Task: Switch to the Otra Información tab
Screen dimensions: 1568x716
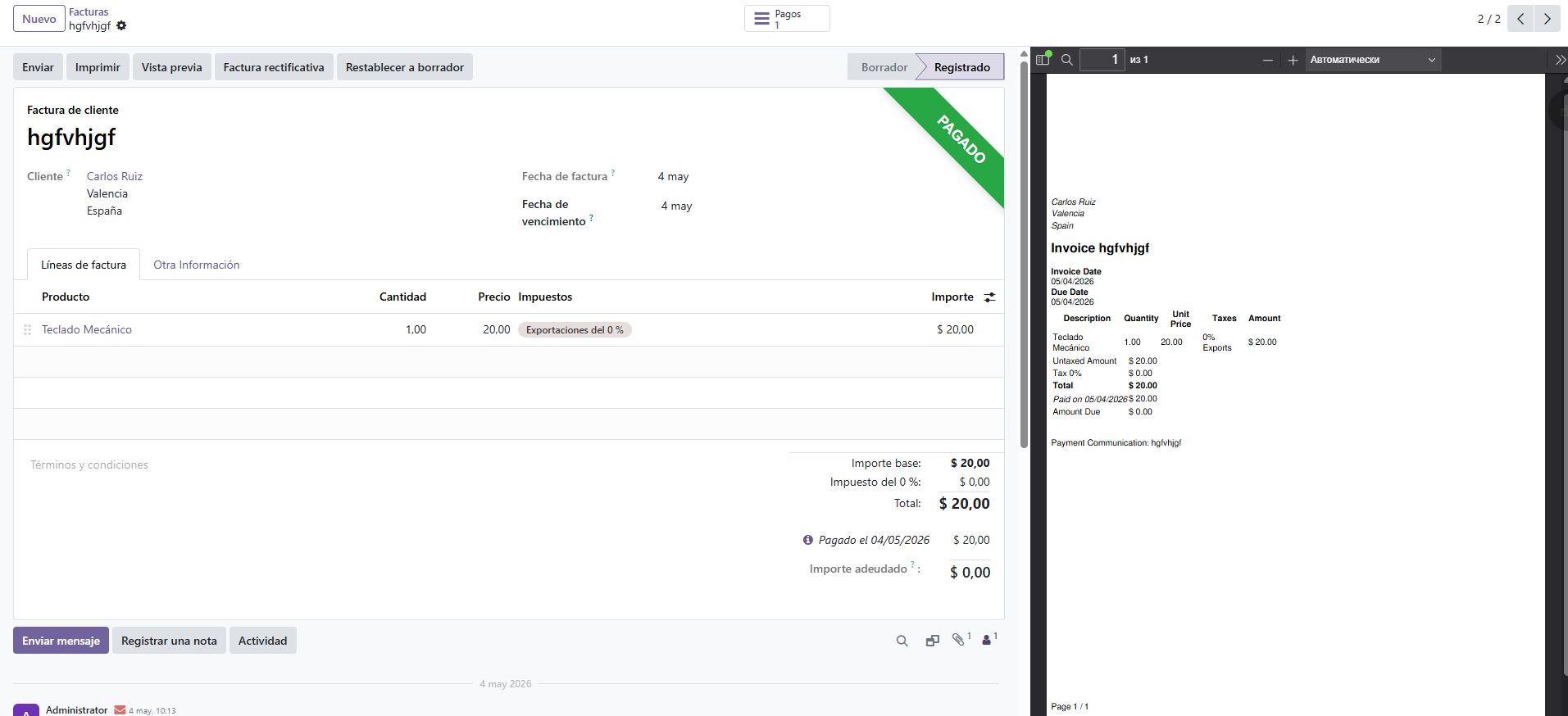Action: (197, 265)
